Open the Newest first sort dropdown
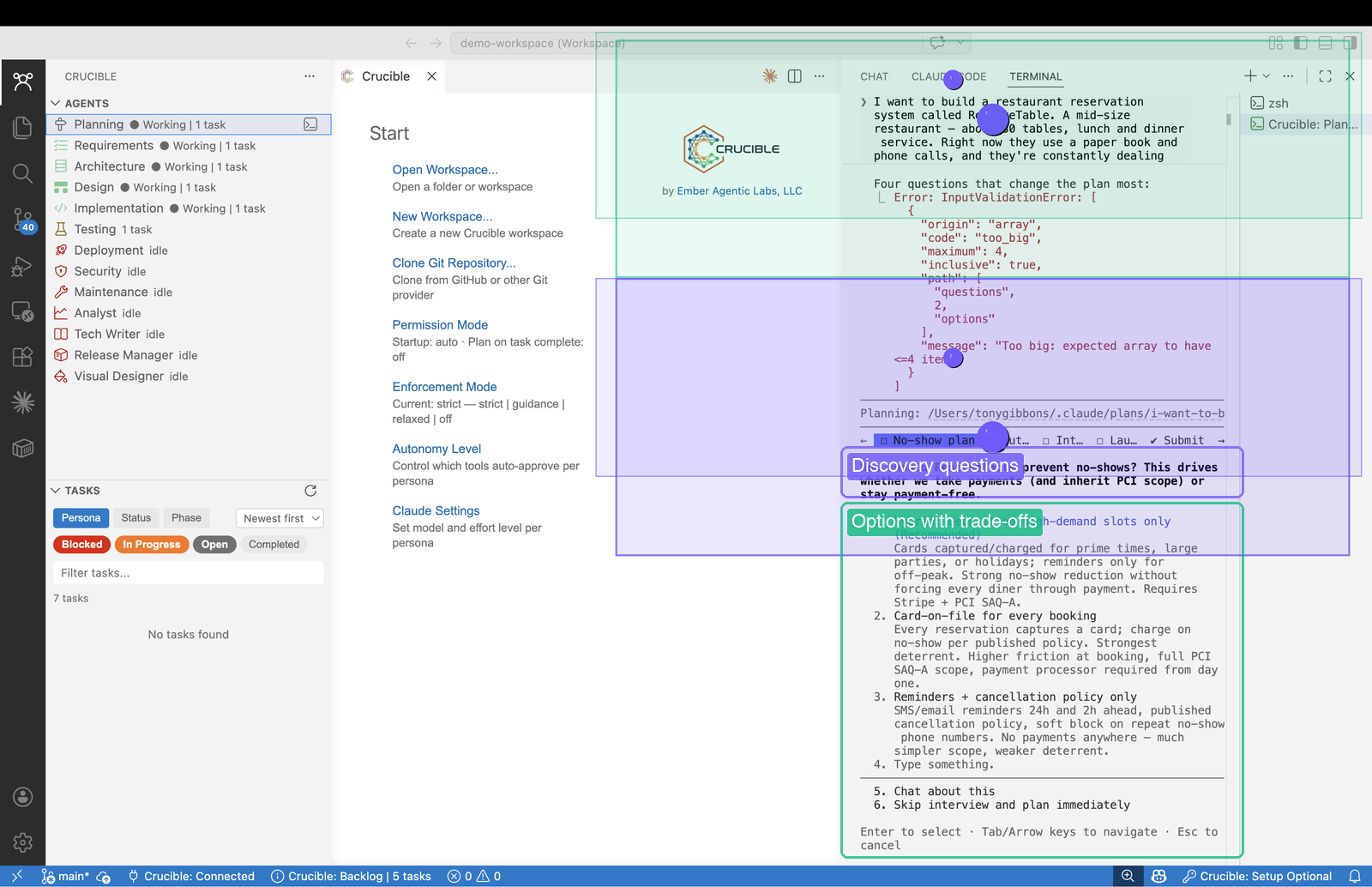This screenshot has width=1372, height=887. (x=280, y=518)
